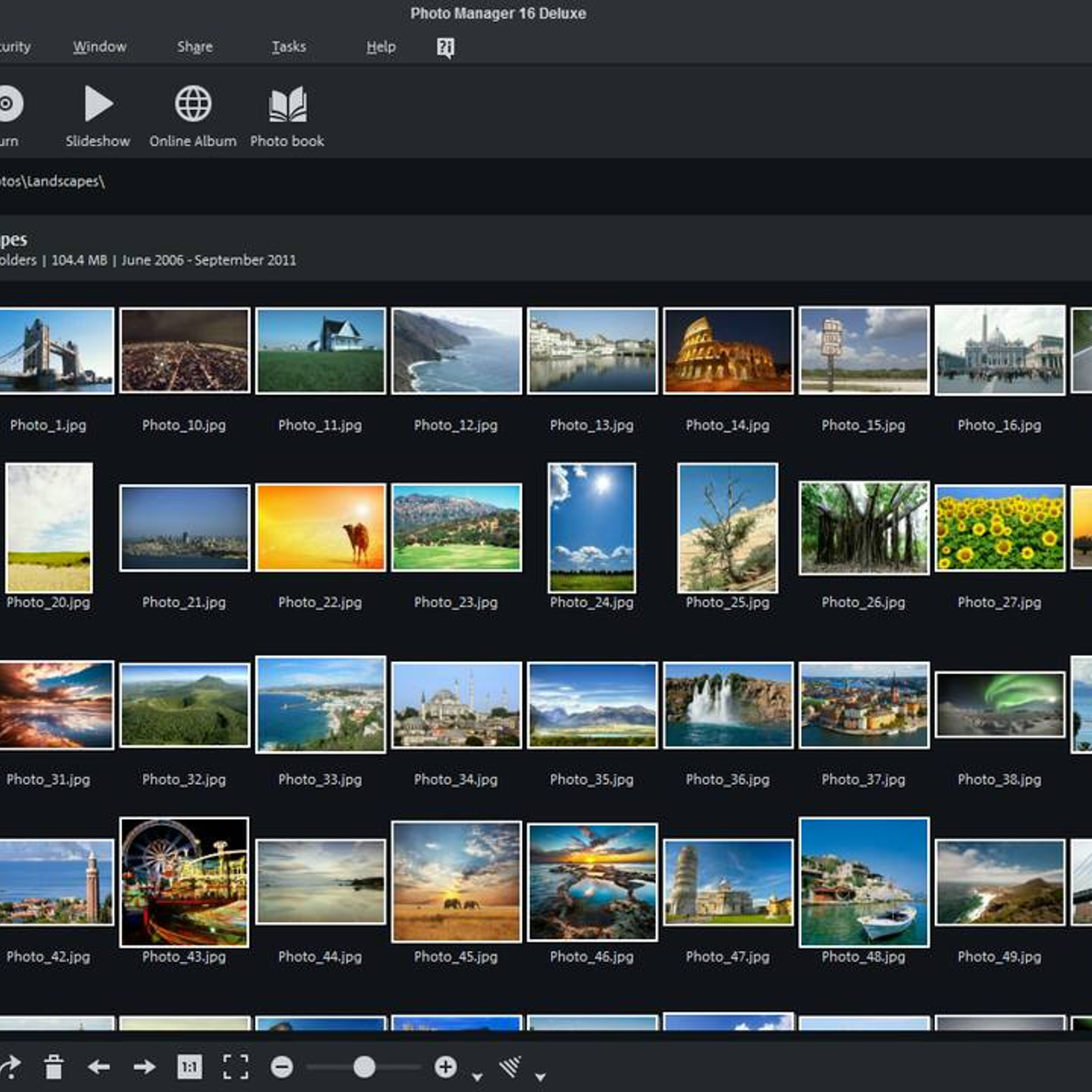Viewport: 1092px width, 1092px height.
Task: Go to next photo with right arrow
Action: tap(144, 1067)
